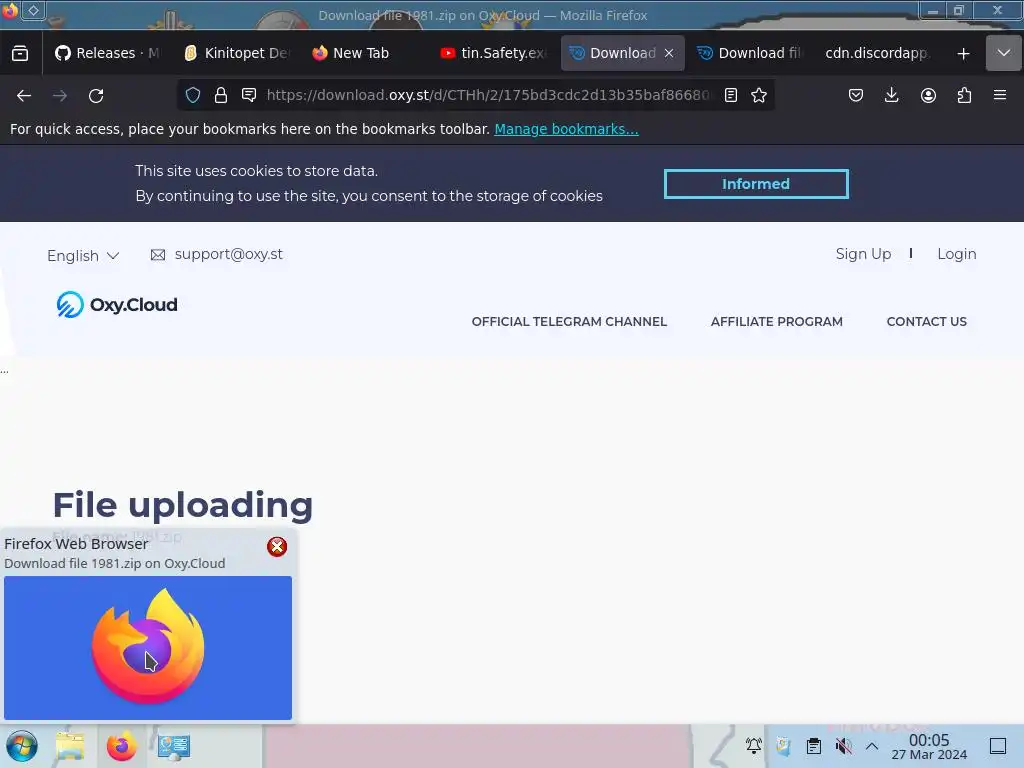Open the Extensions puzzle icon
Viewport: 1024px width, 768px height.
click(964, 95)
